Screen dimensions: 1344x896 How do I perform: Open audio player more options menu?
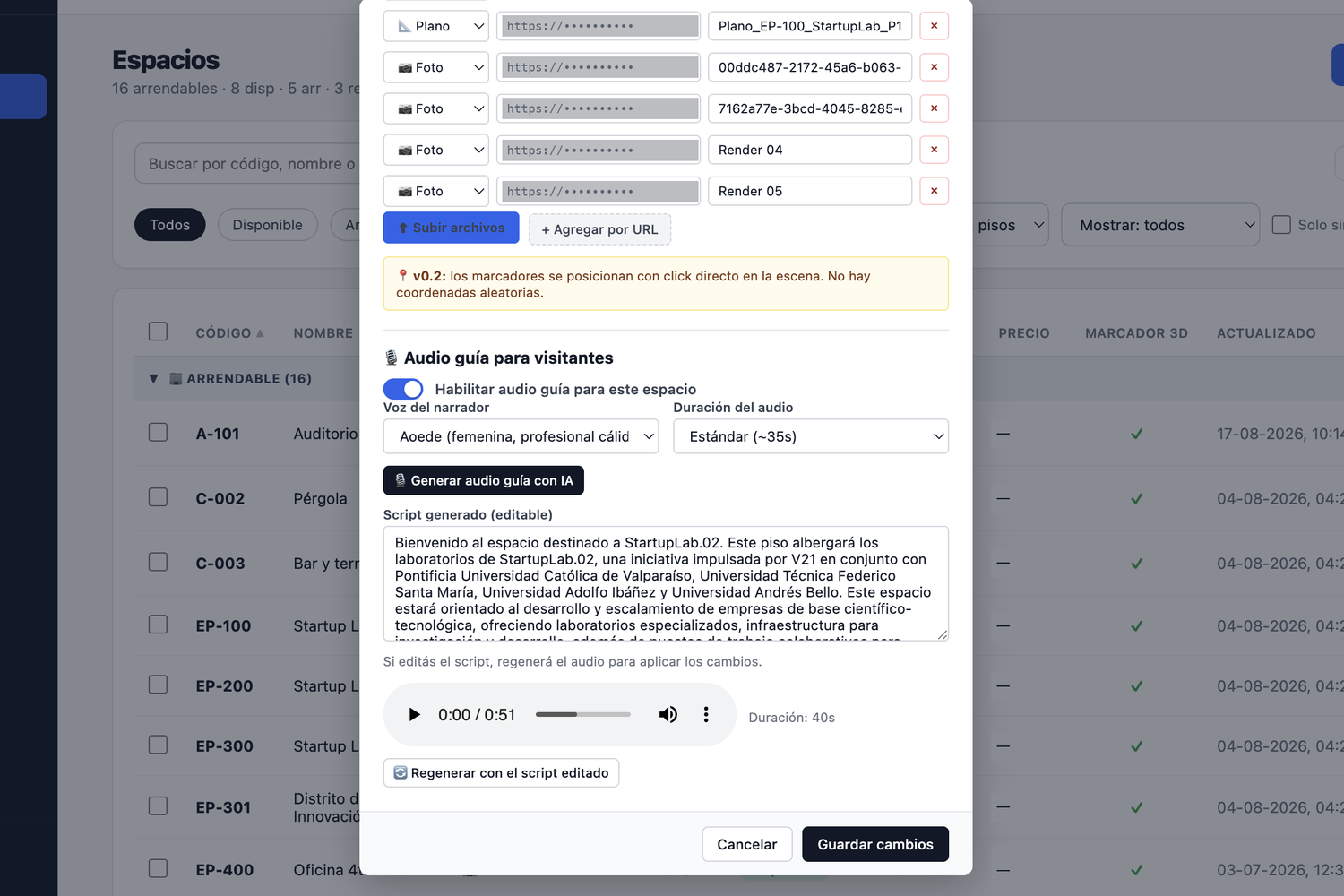point(706,715)
